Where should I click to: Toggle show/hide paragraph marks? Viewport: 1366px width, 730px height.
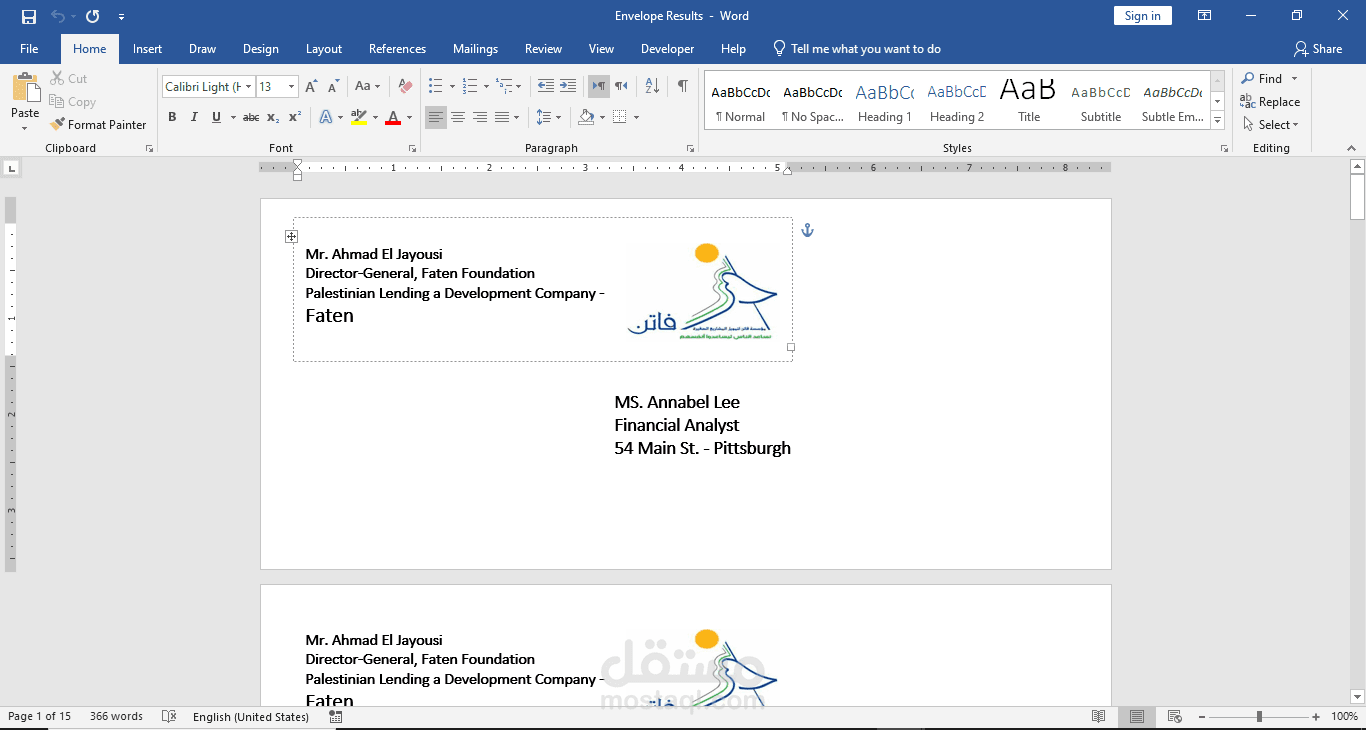pyautogui.click(x=682, y=86)
